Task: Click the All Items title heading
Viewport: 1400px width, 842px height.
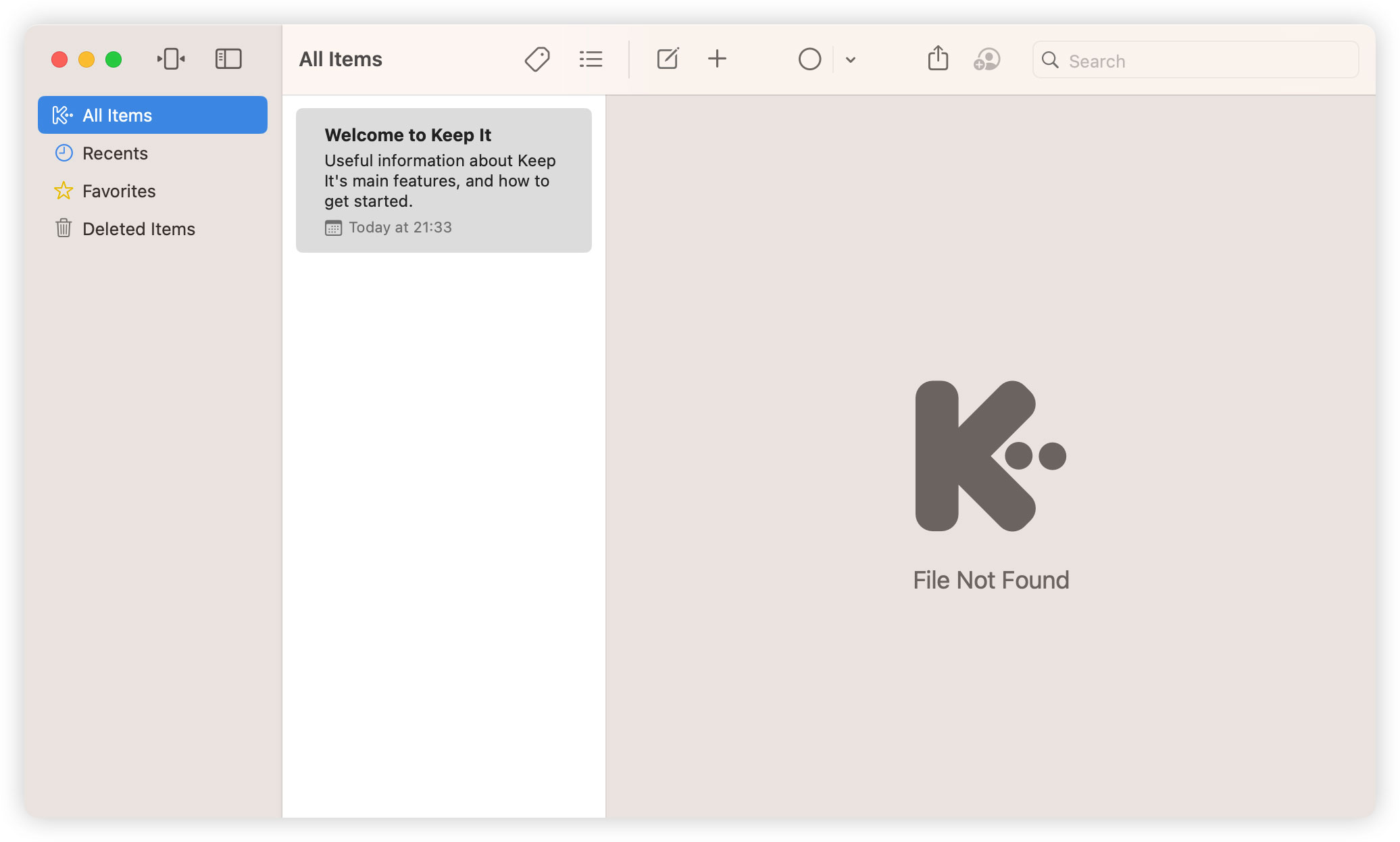Action: pyautogui.click(x=341, y=59)
